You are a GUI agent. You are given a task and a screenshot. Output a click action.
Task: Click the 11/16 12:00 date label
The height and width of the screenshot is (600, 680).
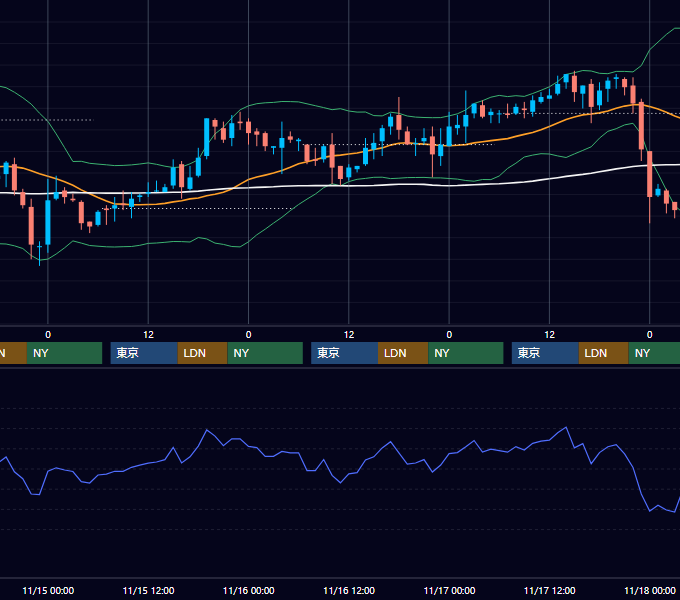pyautogui.click(x=349, y=590)
